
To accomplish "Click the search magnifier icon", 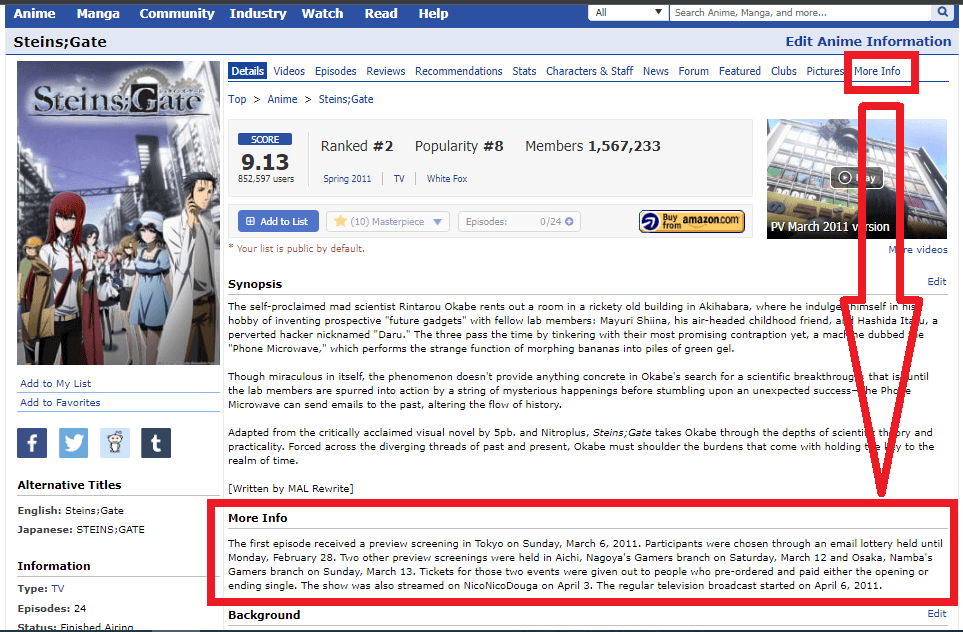I will pyautogui.click(x=941, y=13).
